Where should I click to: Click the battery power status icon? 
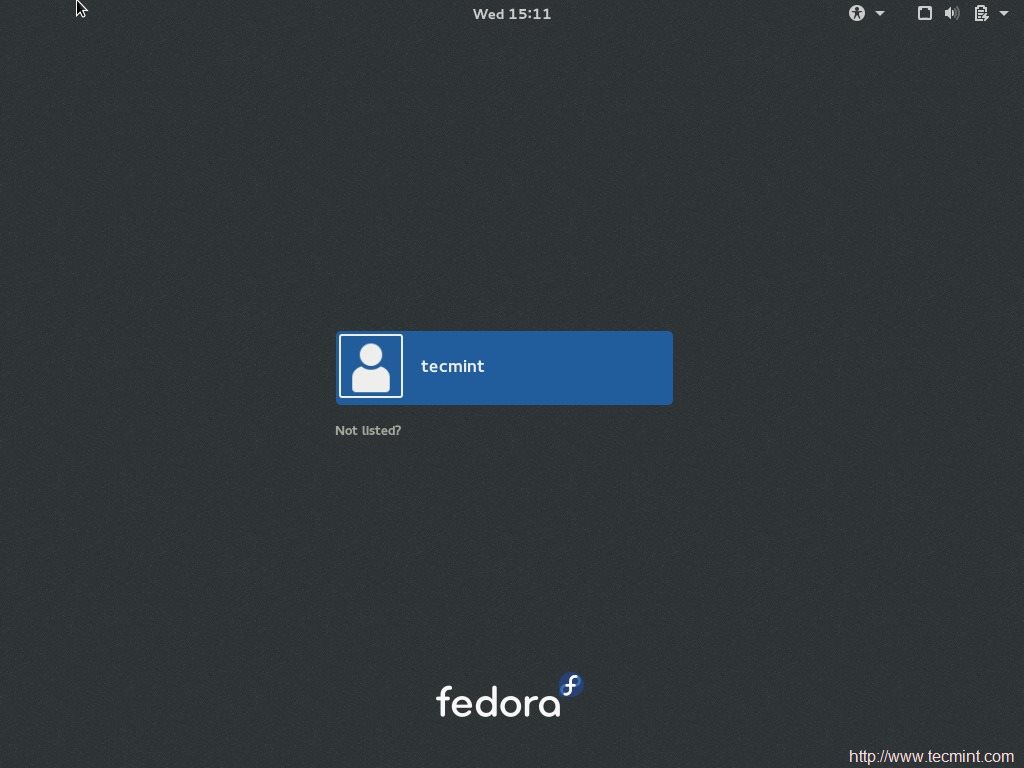pyautogui.click(x=981, y=13)
